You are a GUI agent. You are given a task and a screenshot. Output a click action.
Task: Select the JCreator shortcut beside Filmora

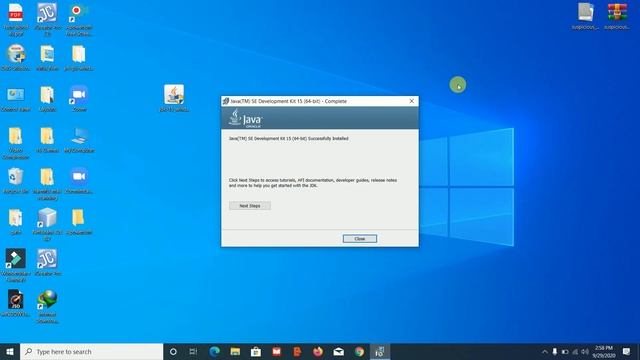coord(47,262)
